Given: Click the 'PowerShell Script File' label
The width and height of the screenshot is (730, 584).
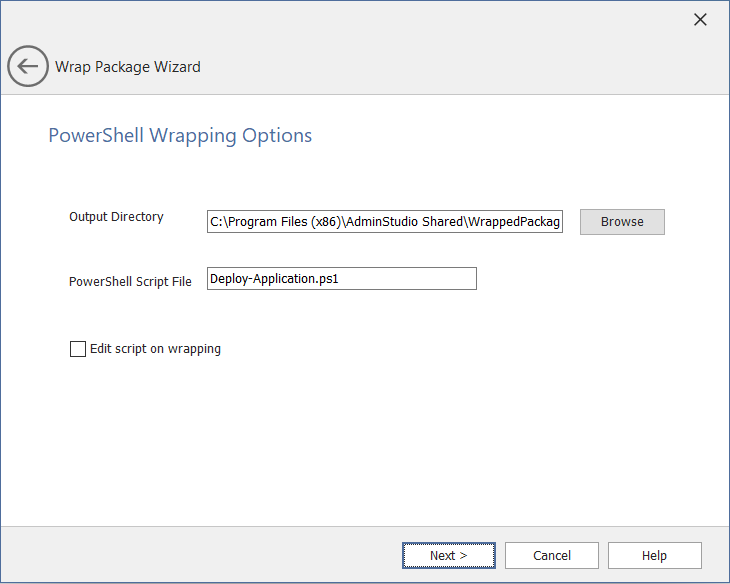Looking at the screenshot, I should (130, 282).
